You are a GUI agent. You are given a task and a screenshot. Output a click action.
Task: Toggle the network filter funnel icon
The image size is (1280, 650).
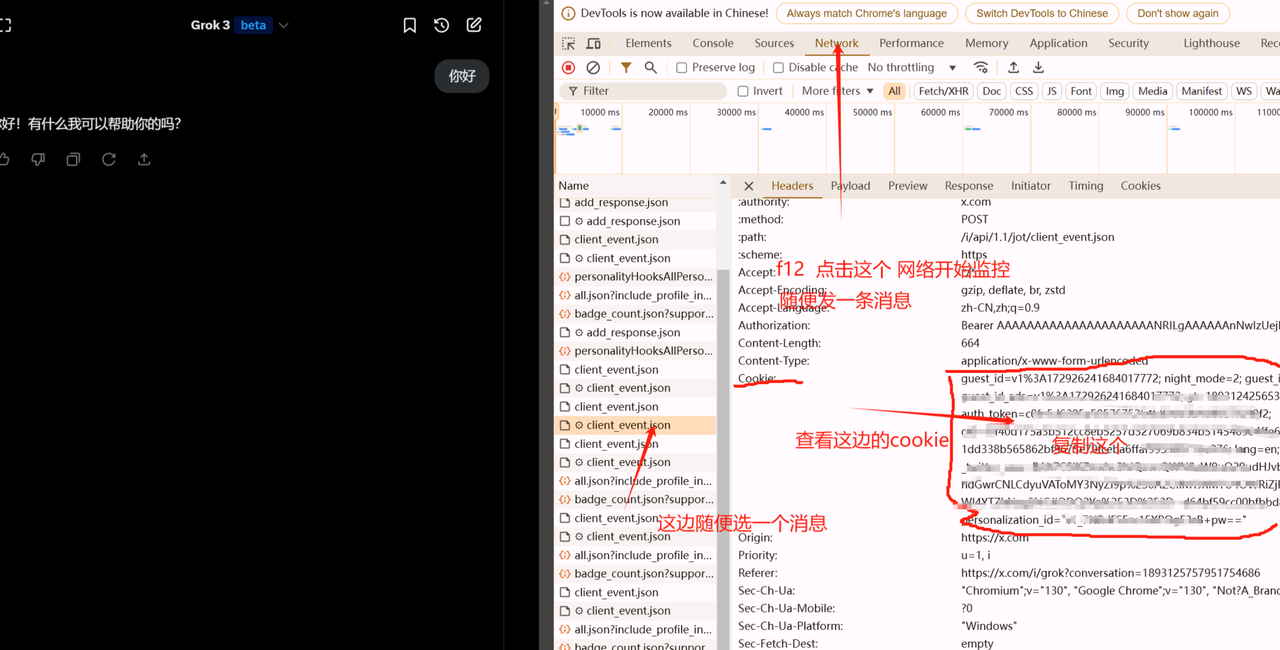coord(626,67)
